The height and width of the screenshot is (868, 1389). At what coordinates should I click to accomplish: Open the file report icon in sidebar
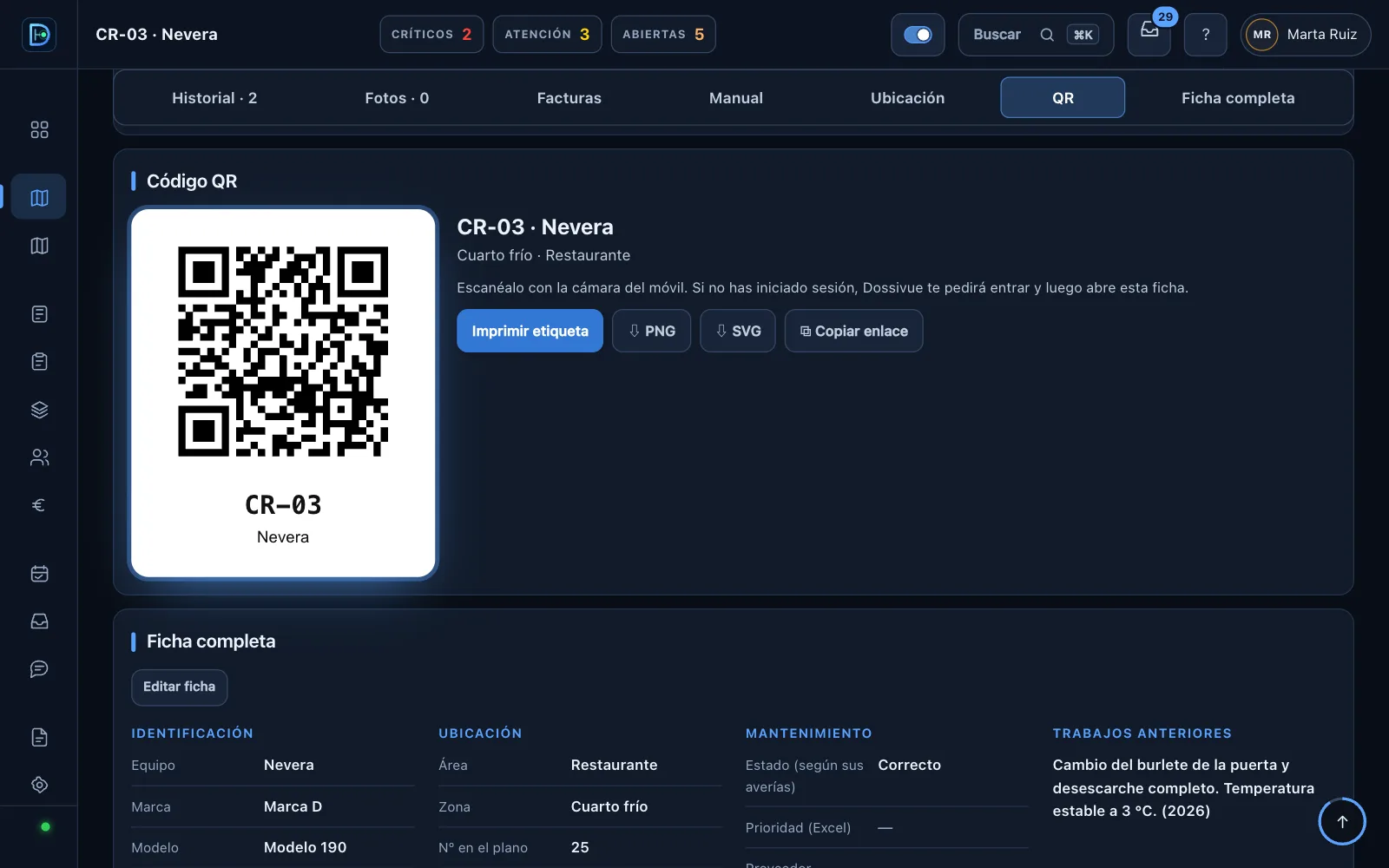pos(39,737)
